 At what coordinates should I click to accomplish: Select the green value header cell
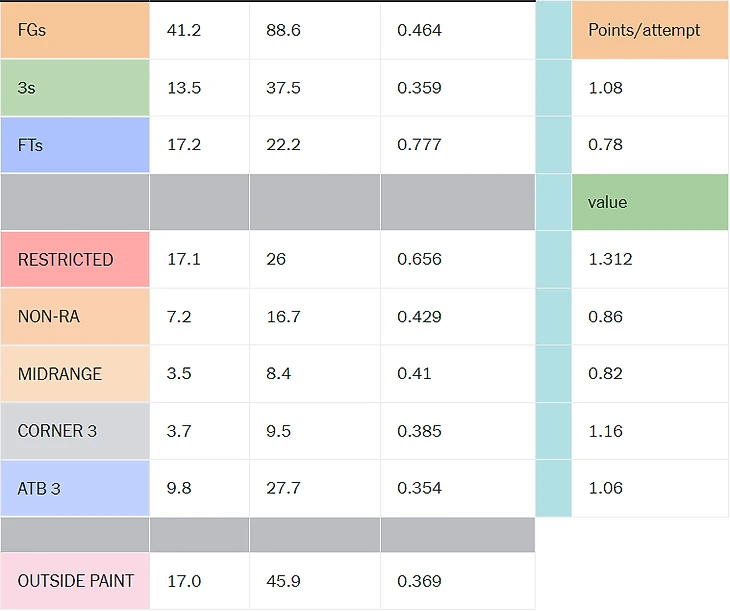[650, 202]
